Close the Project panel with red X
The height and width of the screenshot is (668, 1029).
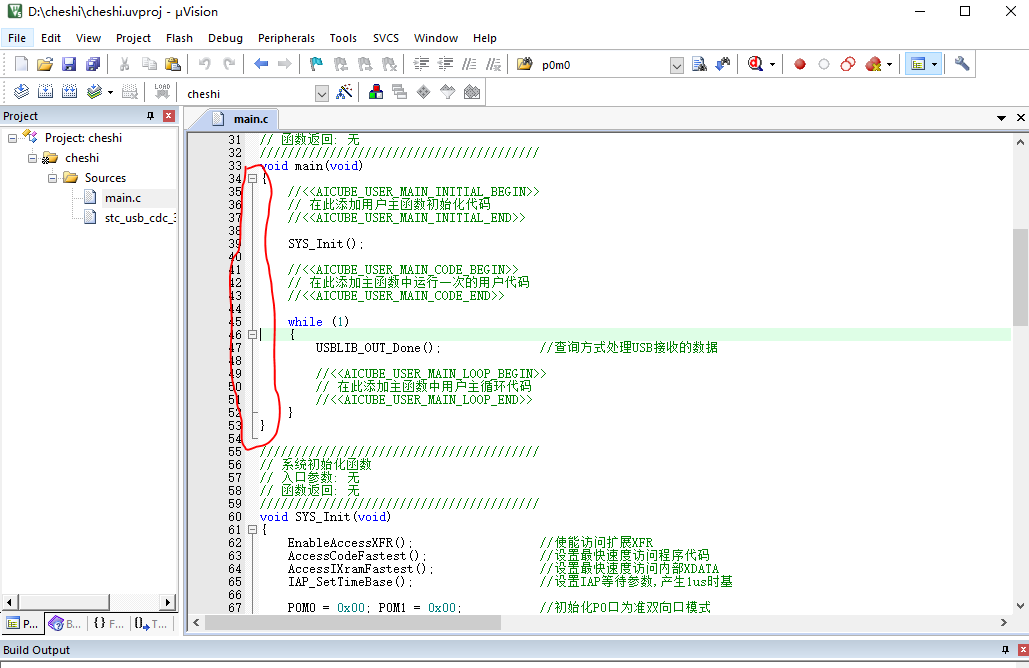pyautogui.click(x=169, y=116)
